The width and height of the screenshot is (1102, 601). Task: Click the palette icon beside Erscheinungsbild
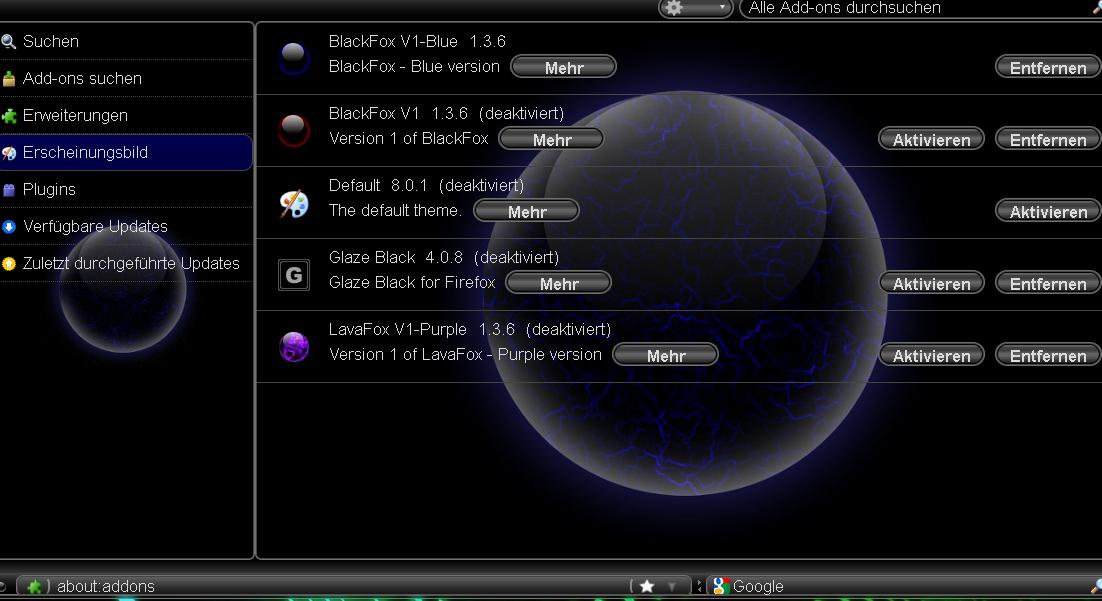[x=8, y=153]
